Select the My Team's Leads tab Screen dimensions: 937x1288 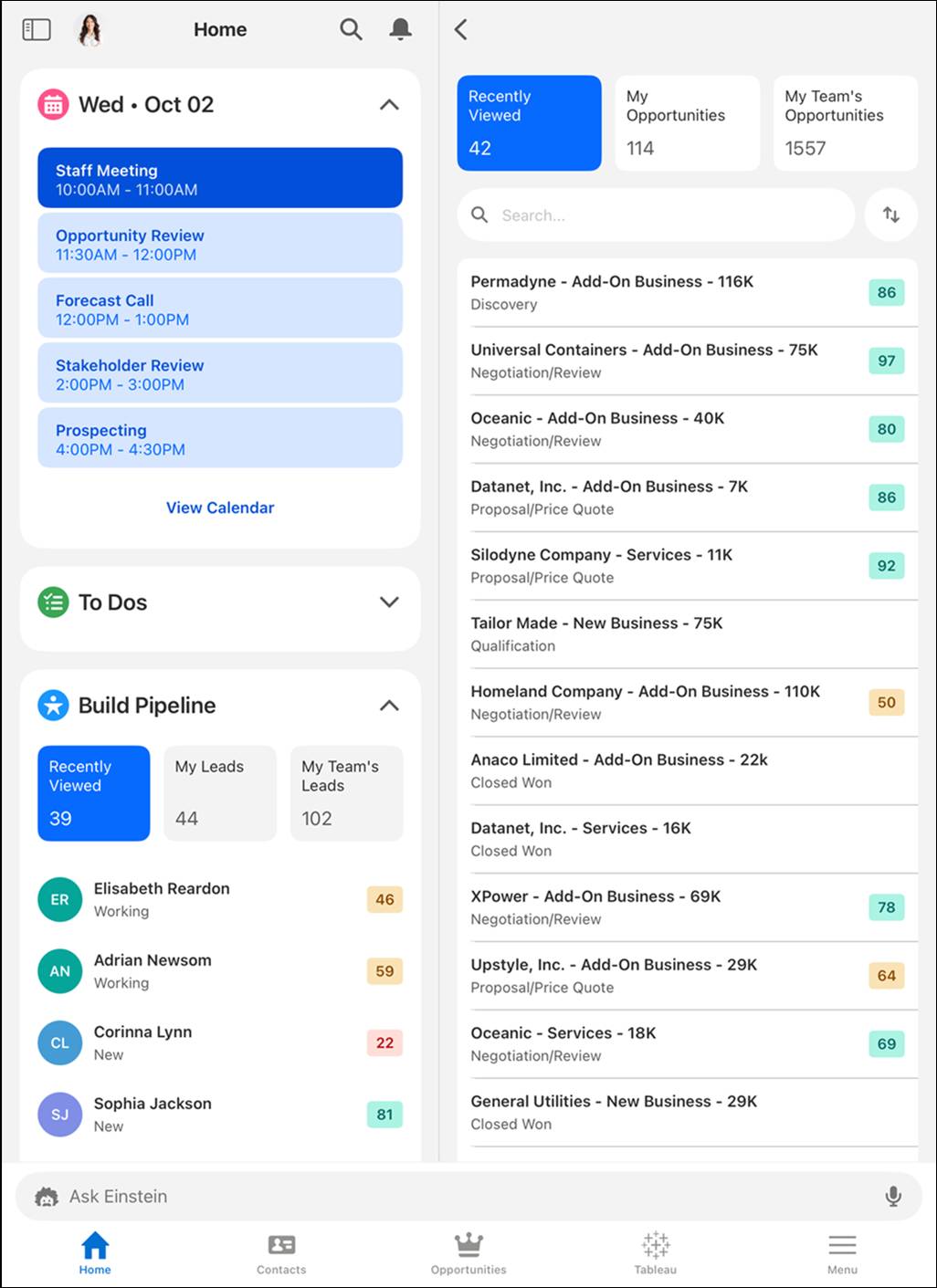[346, 793]
